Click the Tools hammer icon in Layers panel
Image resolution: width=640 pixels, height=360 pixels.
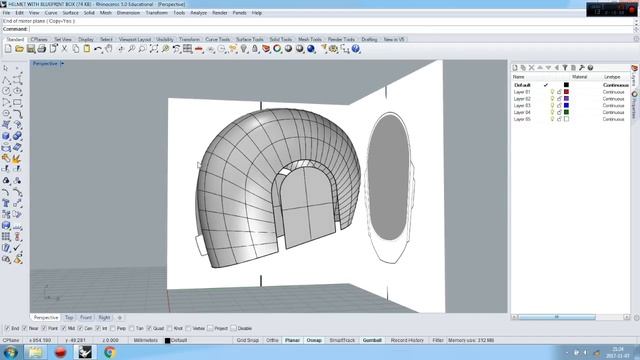pos(582,68)
